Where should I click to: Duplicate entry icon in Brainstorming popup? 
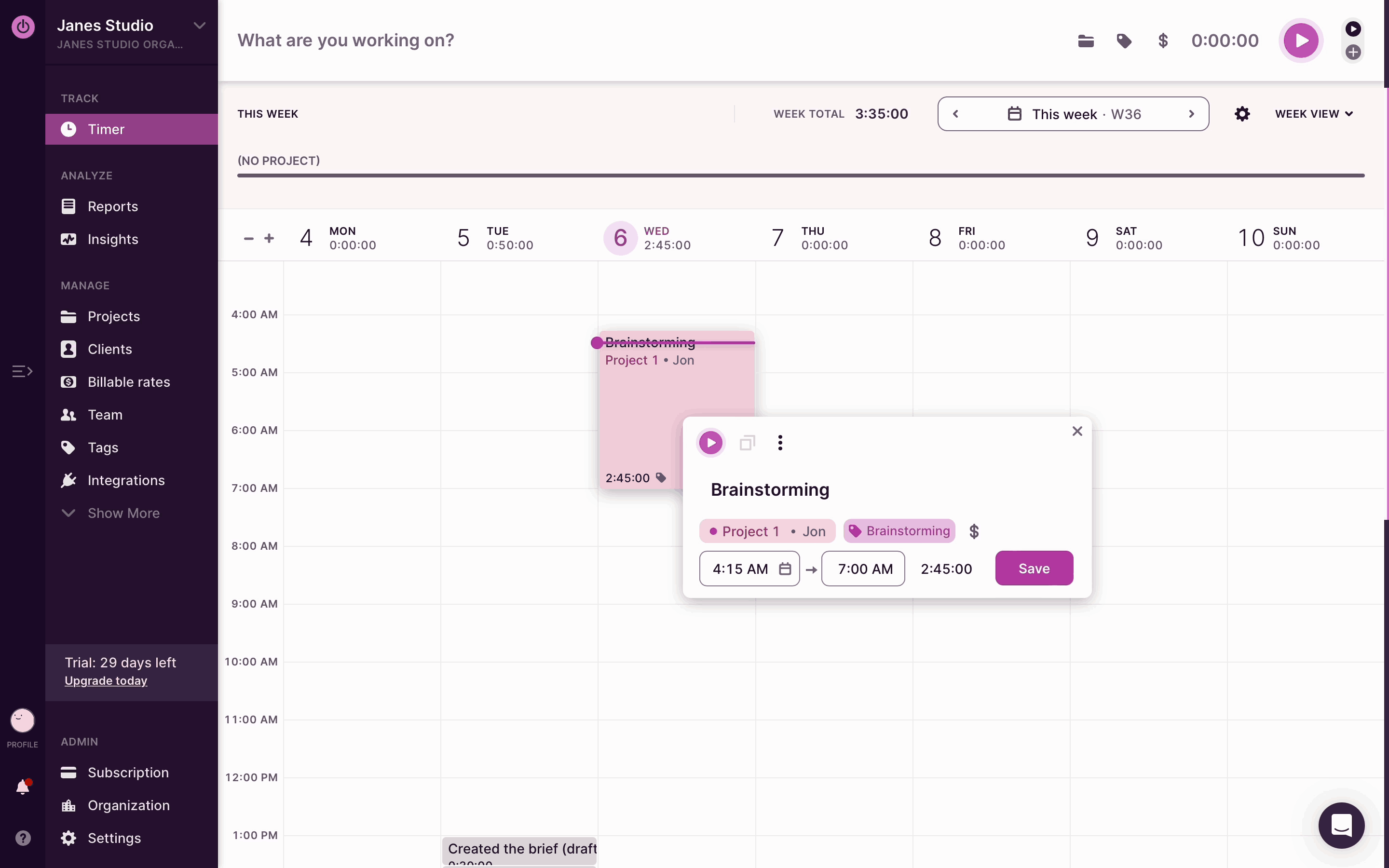coord(747,443)
